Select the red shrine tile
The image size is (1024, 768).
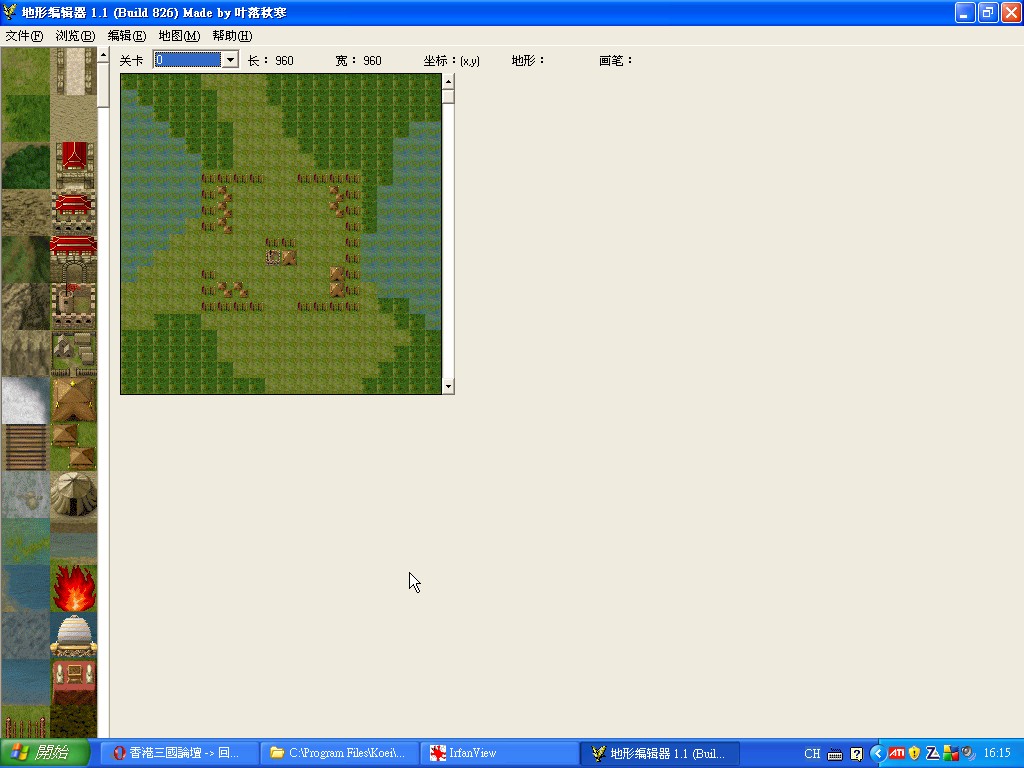(73, 682)
